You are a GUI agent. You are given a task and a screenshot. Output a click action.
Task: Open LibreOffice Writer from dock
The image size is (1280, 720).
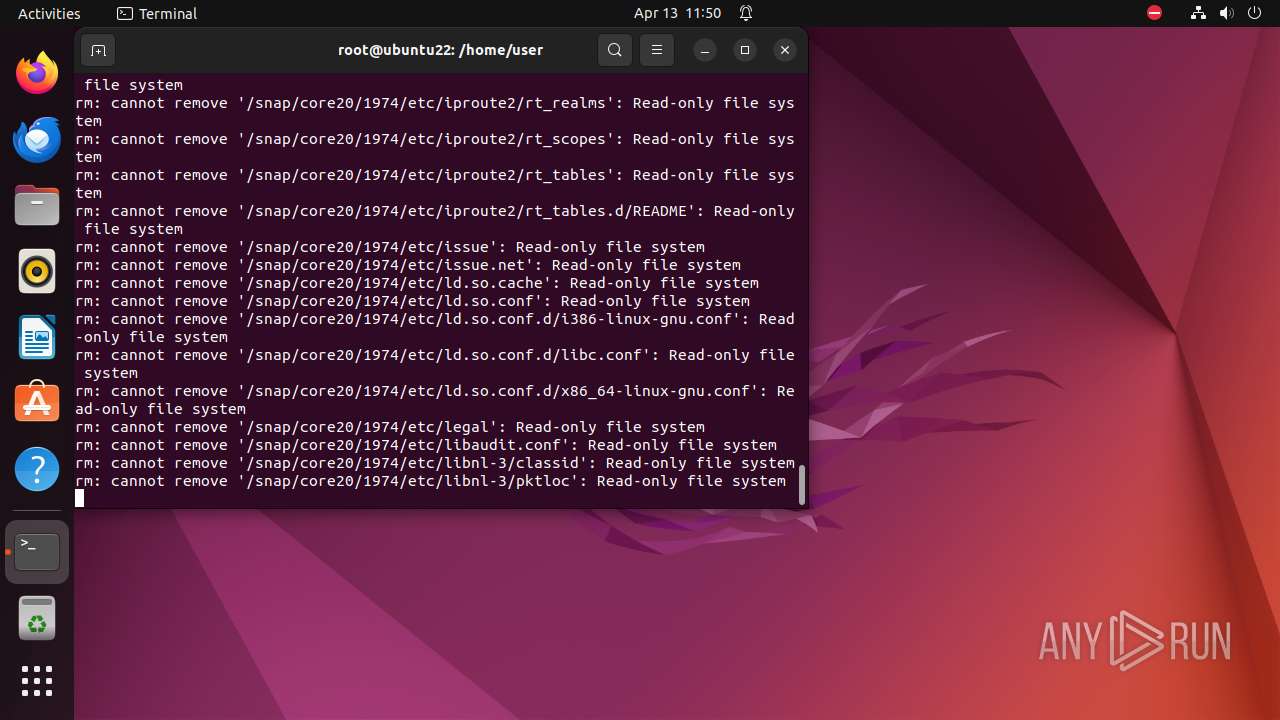(x=37, y=337)
